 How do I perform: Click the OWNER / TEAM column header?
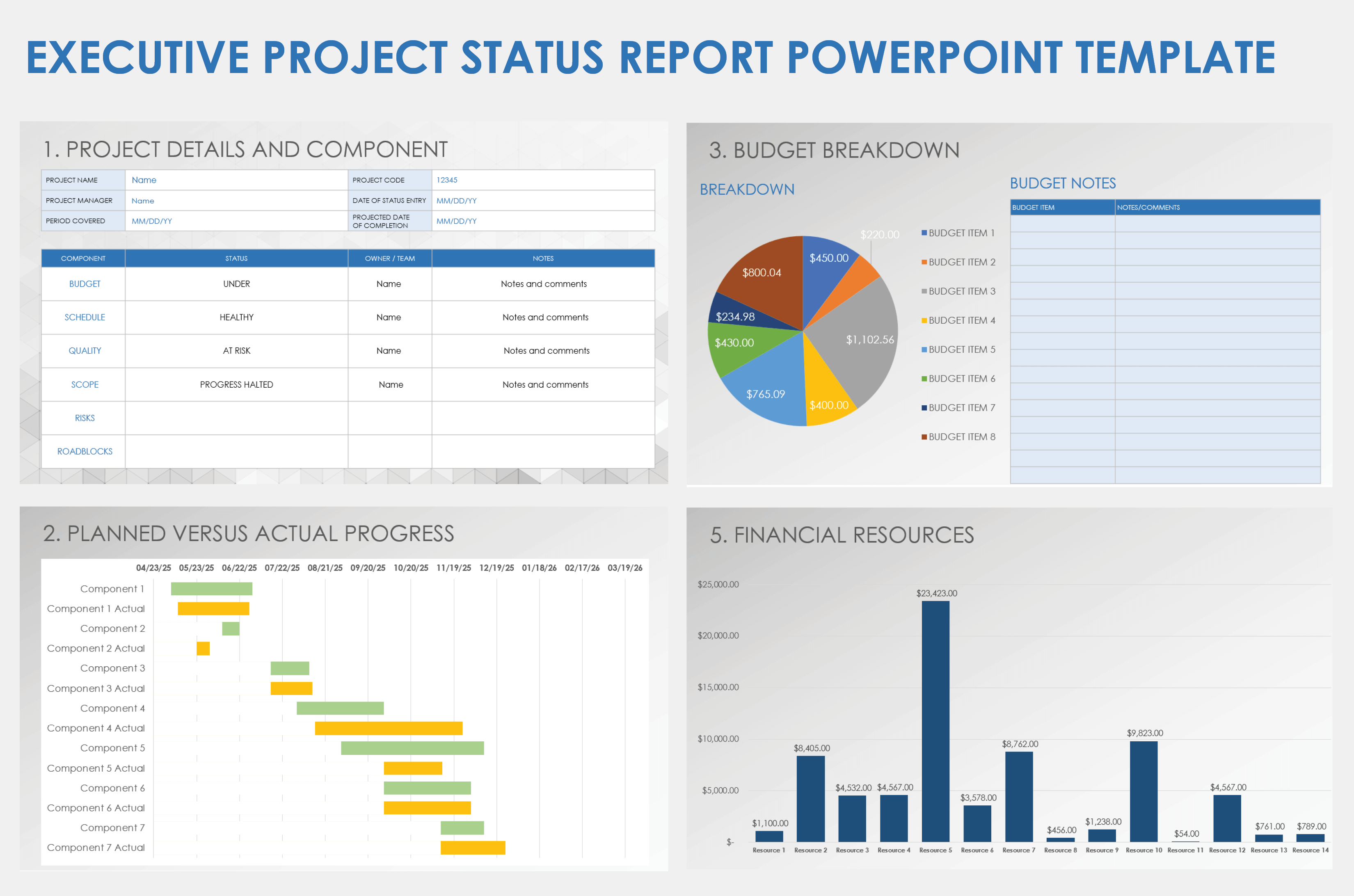(390, 258)
